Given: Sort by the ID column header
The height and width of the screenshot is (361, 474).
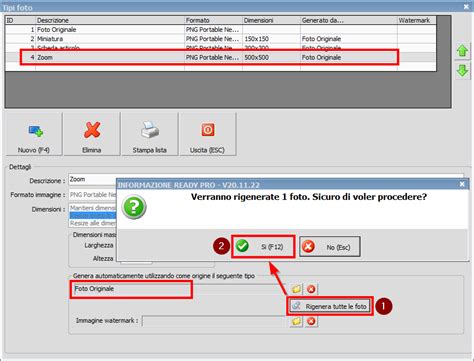Looking at the screenshot, I should [x=20, y=20].
